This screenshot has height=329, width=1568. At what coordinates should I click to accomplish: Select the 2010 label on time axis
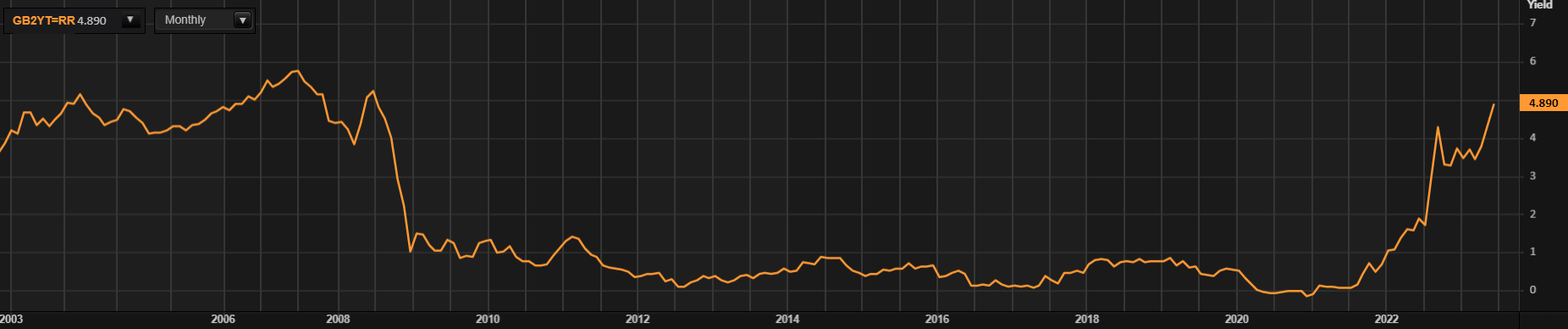pos(488,320)
